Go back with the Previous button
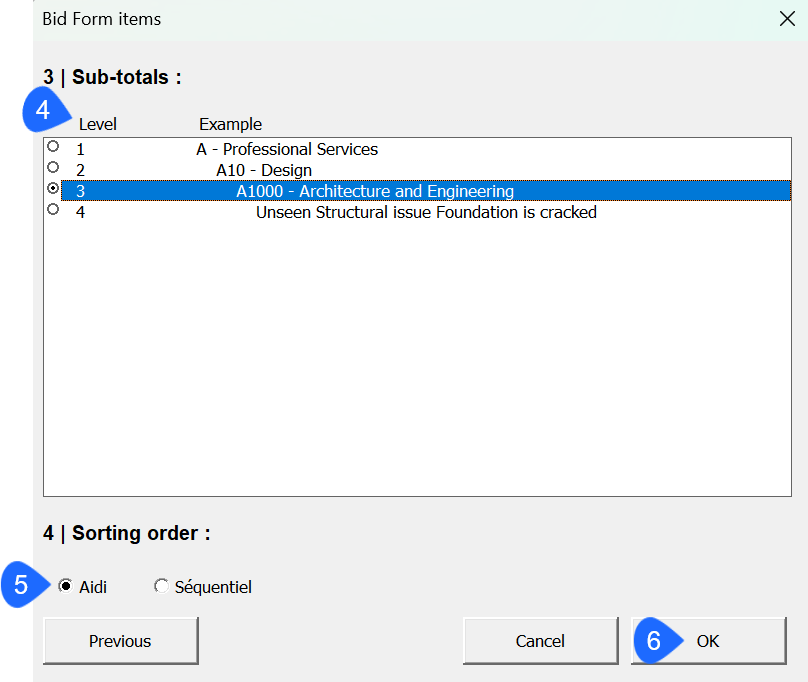 point(121,641)
